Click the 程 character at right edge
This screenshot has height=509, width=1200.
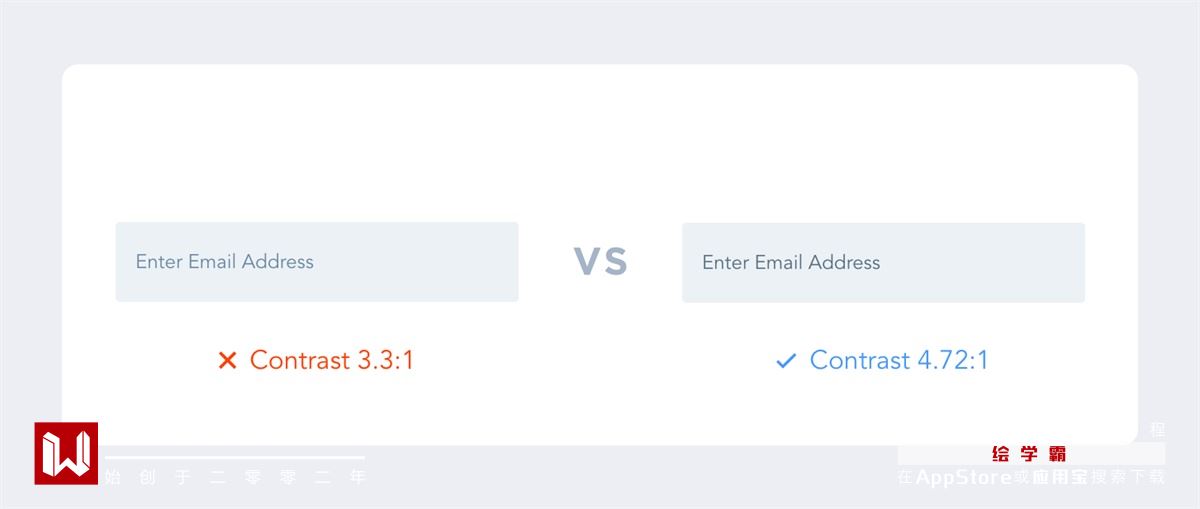coord(1157,430)
